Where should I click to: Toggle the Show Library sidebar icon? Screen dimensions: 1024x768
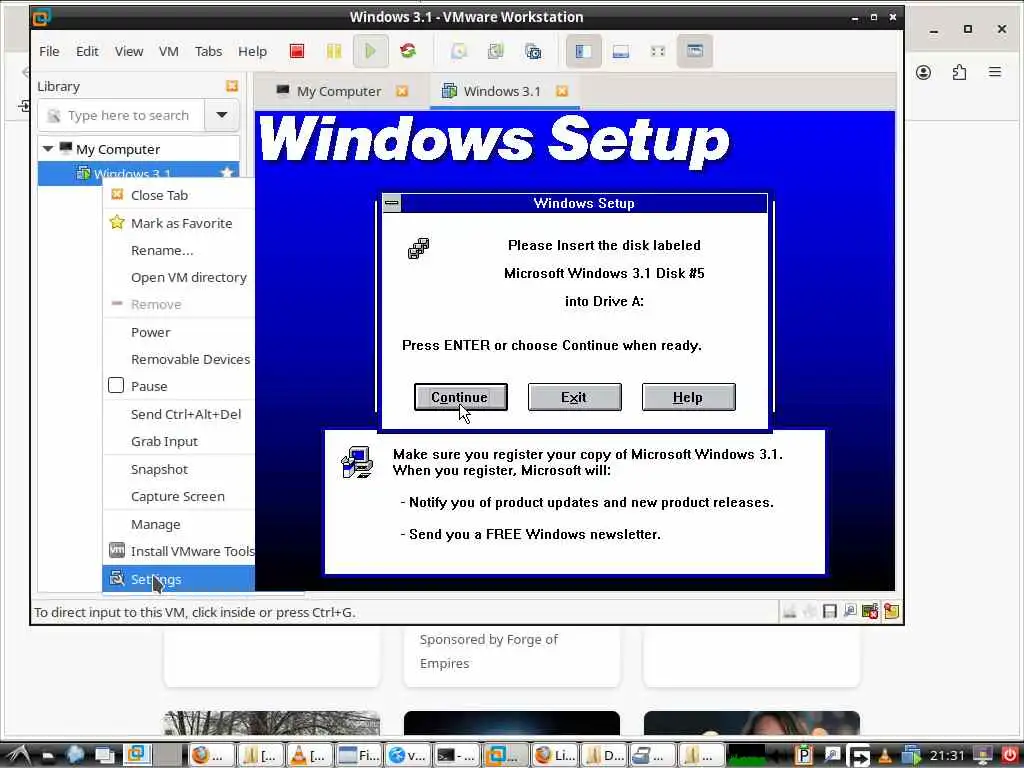pos(583,51)
